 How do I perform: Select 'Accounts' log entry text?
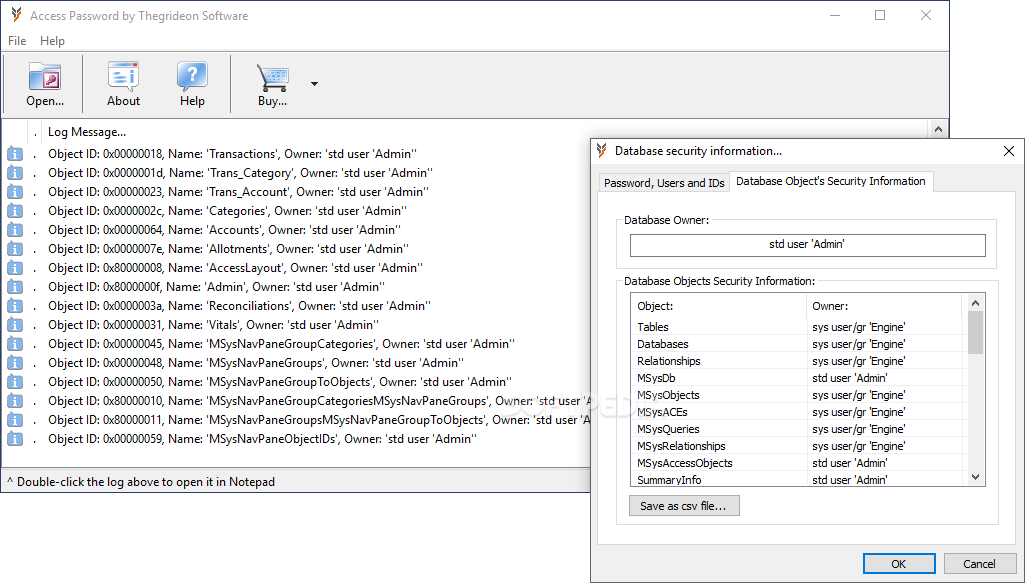tap(225, 230)
